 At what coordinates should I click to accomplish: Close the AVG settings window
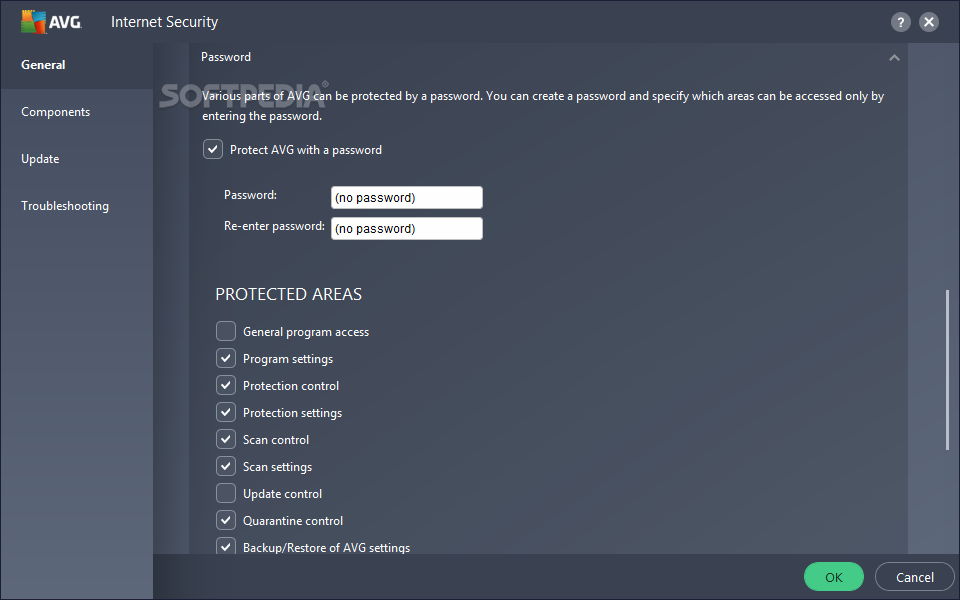click(x=929, y=23)
